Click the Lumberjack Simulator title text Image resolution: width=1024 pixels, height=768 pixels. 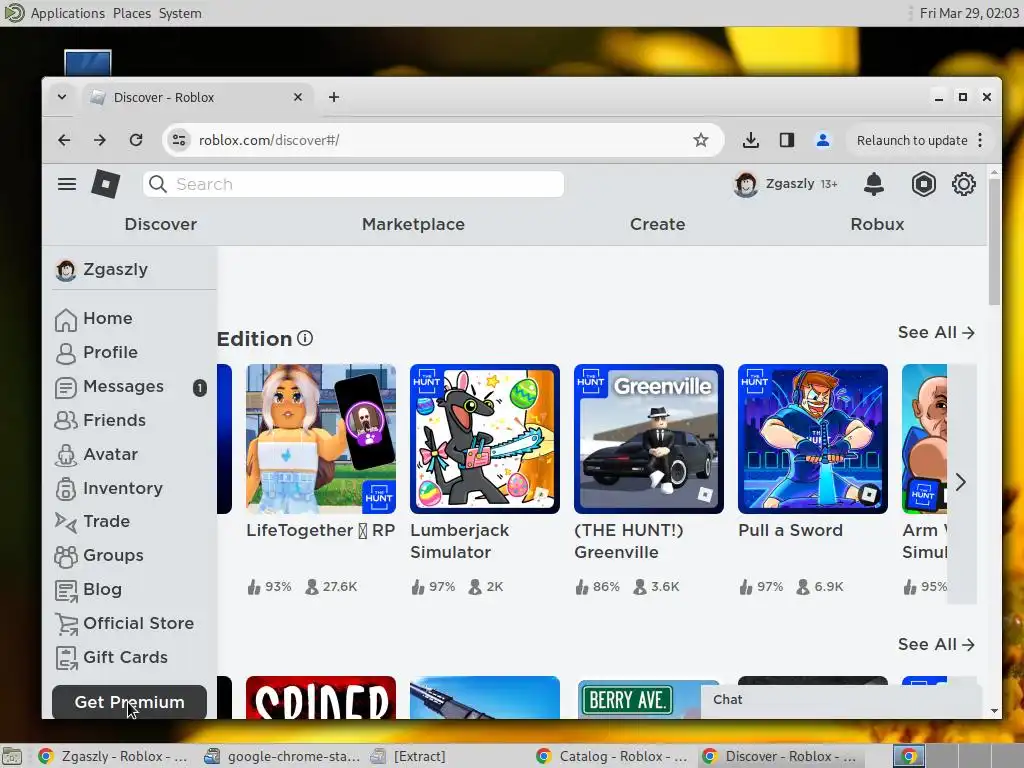coord(459,541)
